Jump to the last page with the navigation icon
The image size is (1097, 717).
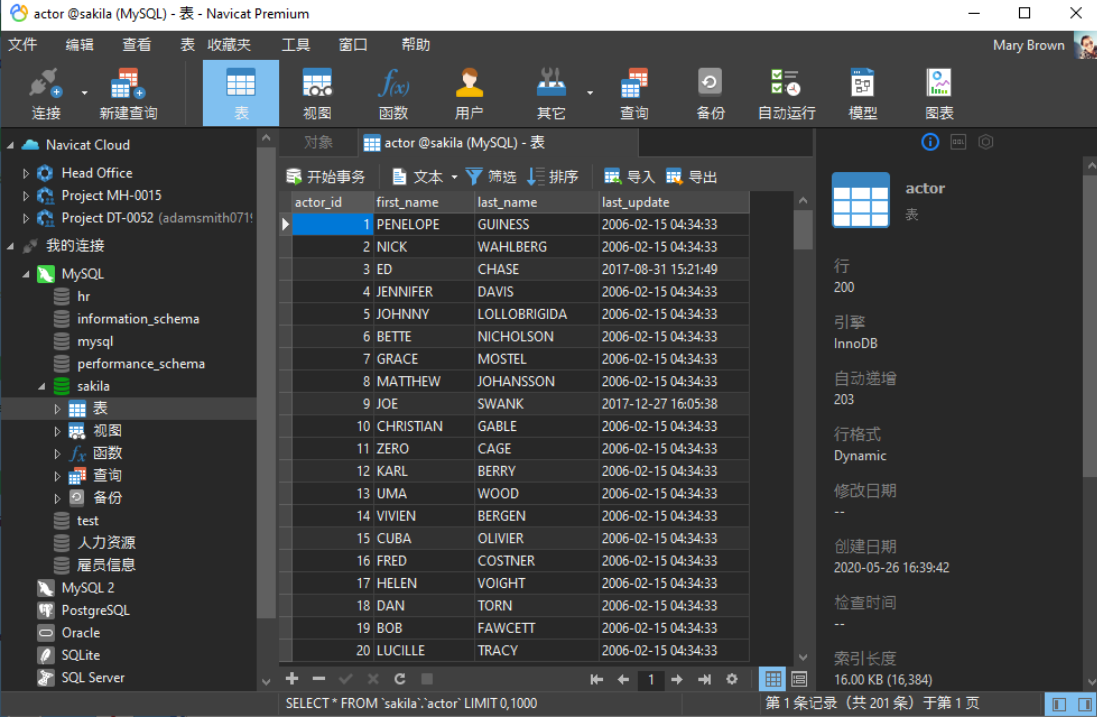click(705, 679)
